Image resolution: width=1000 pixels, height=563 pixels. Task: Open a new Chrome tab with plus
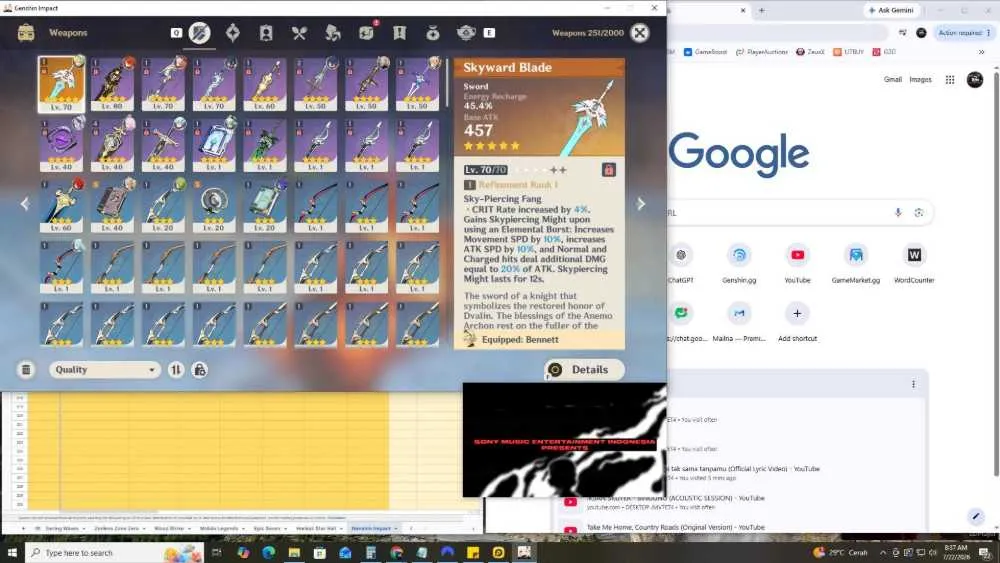click(761, 10)
